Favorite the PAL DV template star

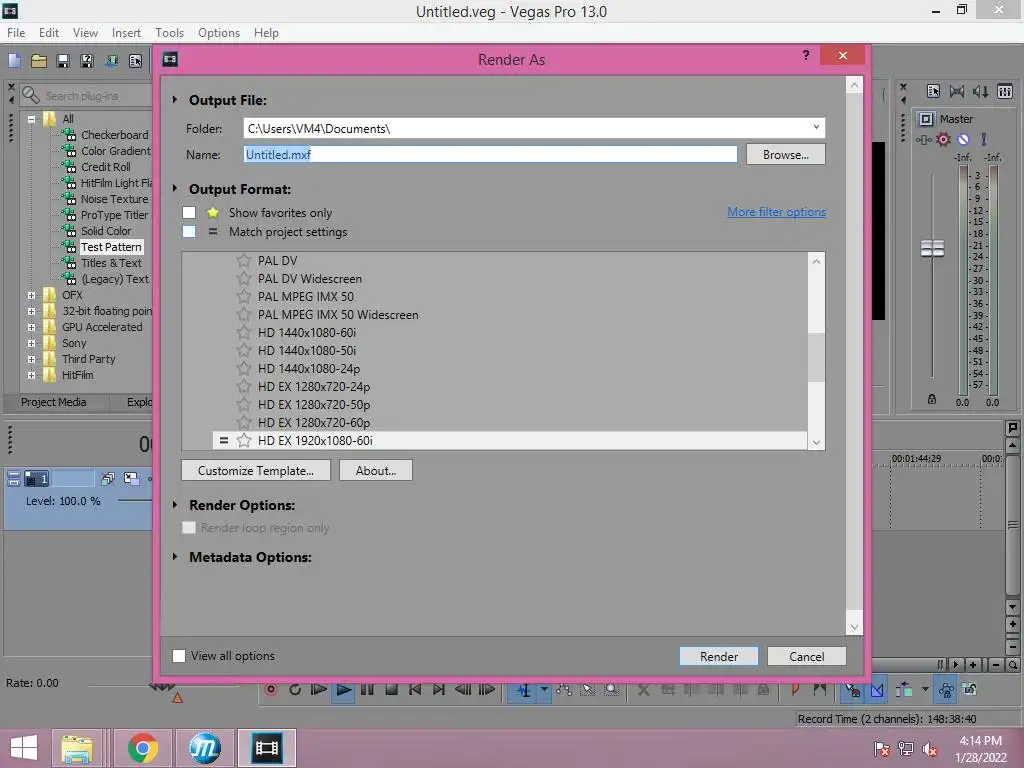pos(244,261)
